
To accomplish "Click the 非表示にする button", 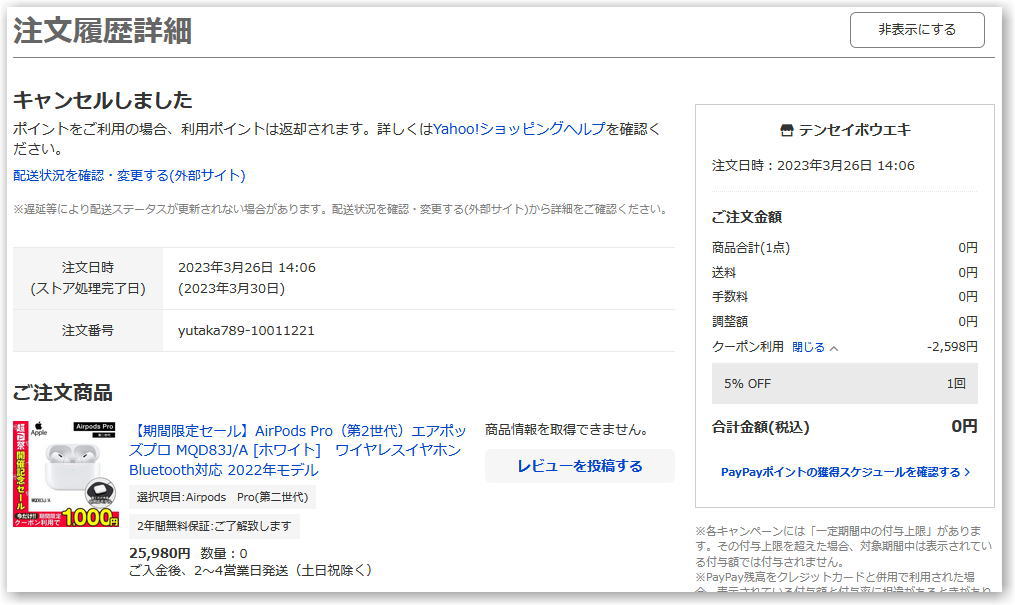I will tap(917, 30).
